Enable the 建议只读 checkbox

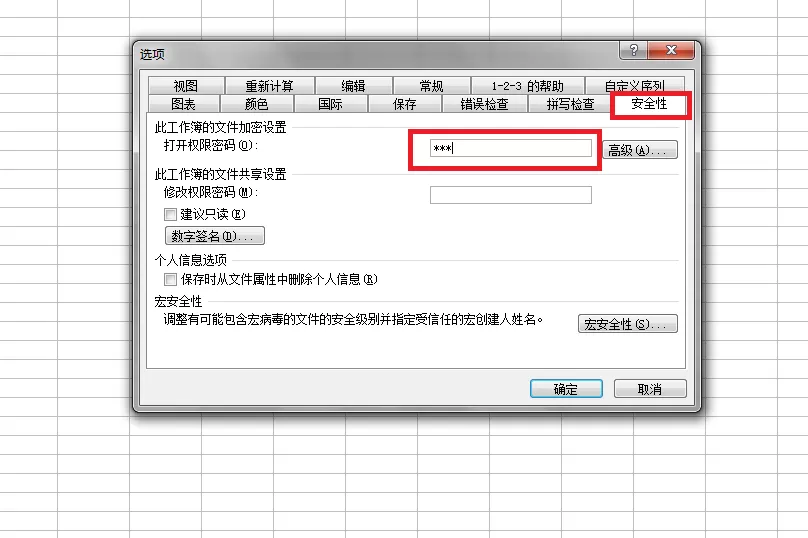[x=171, y=214]
